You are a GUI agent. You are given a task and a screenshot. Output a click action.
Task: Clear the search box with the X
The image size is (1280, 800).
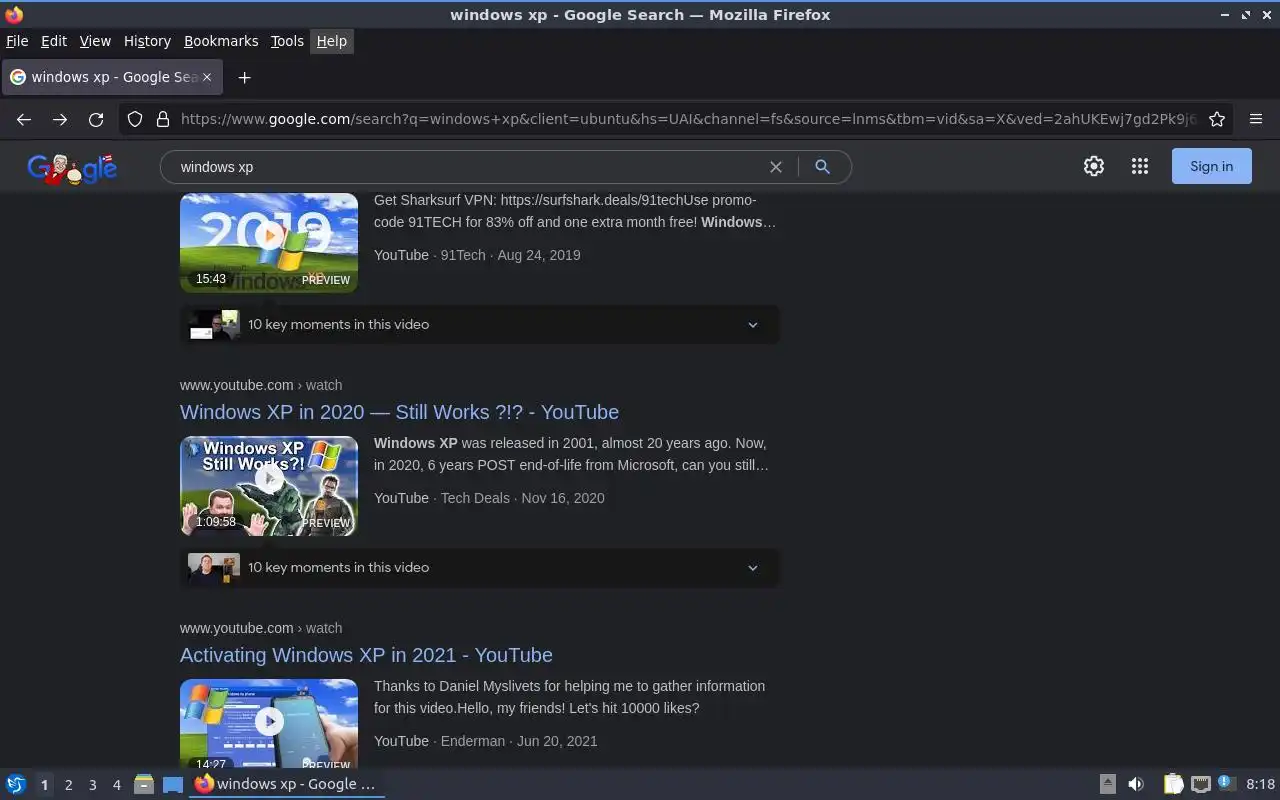[775, 167]
